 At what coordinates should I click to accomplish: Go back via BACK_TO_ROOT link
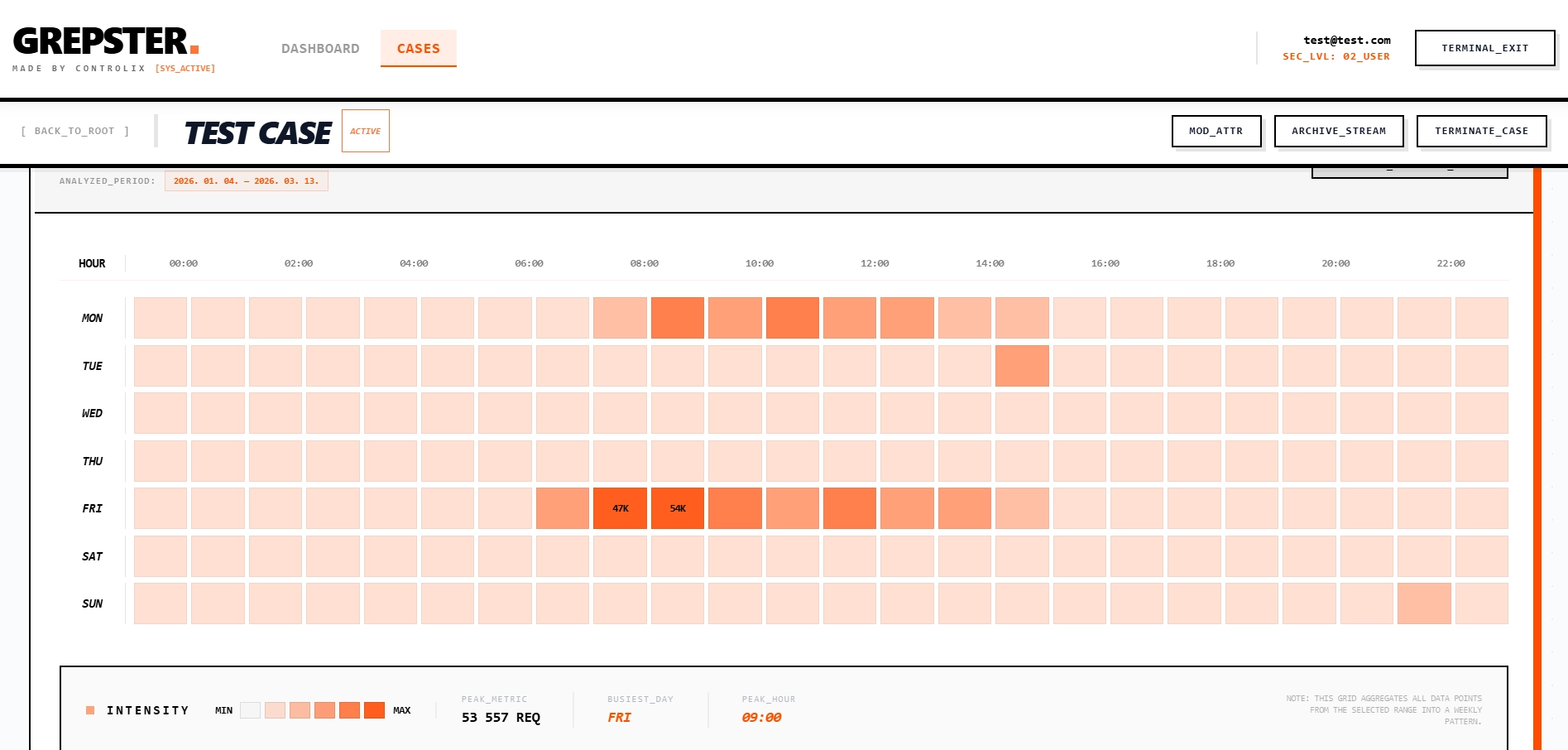pos(74,131)
